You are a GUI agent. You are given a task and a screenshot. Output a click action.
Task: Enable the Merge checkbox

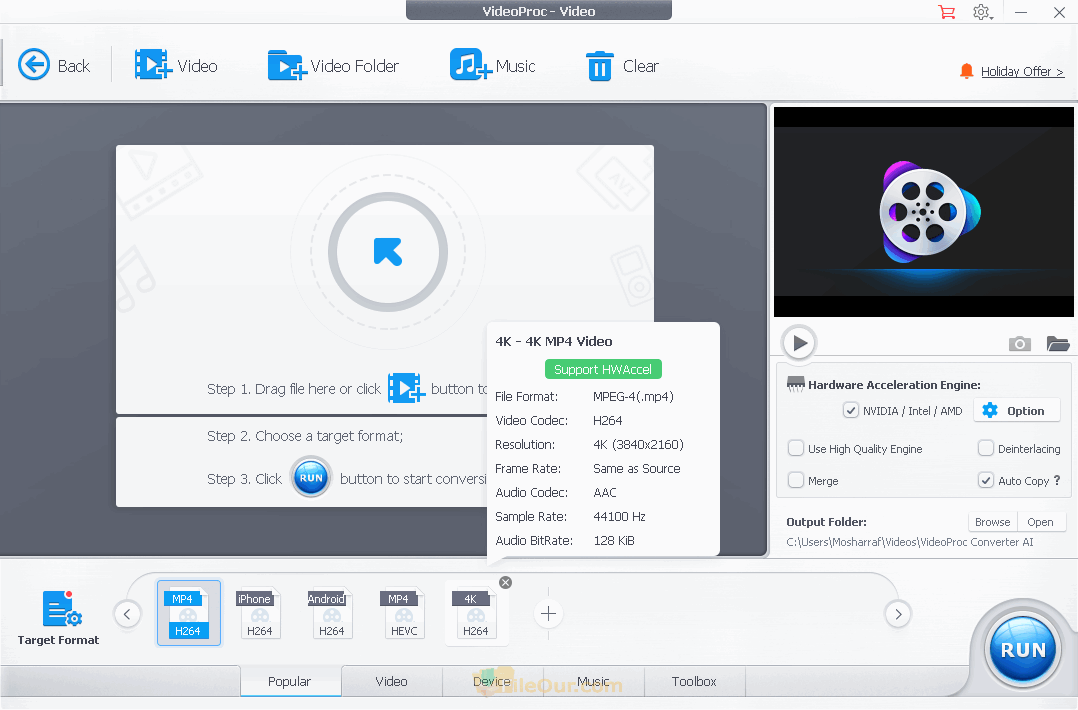tap(795, 480)
